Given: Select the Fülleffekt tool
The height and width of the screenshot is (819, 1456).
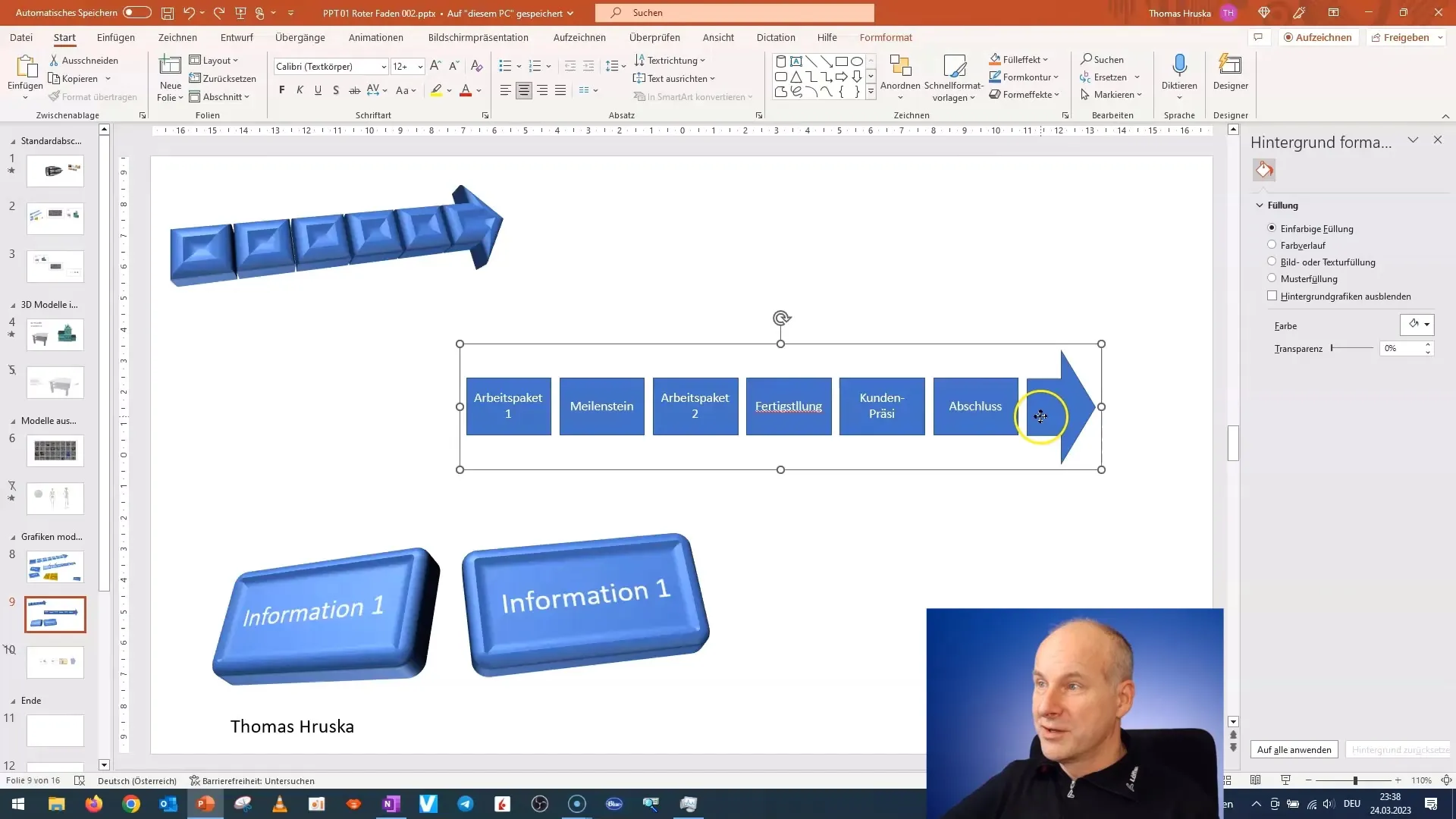Looking at the screenshot, I should click(x=1022, y=59).
